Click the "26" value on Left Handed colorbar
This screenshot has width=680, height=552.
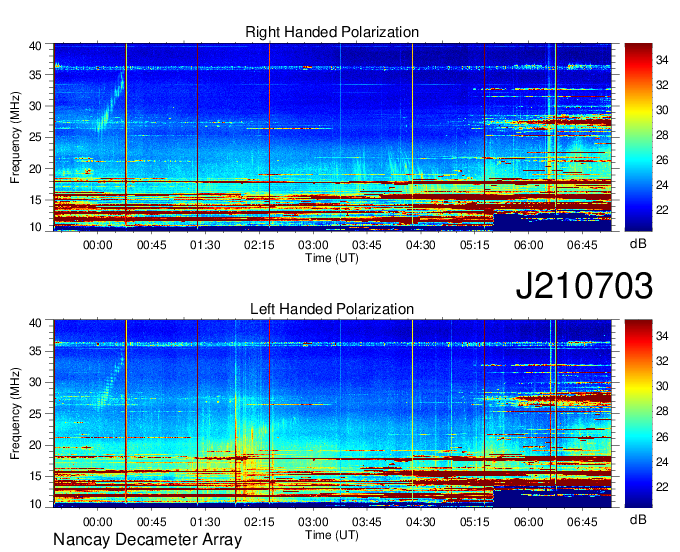click(x=662, y=437)
